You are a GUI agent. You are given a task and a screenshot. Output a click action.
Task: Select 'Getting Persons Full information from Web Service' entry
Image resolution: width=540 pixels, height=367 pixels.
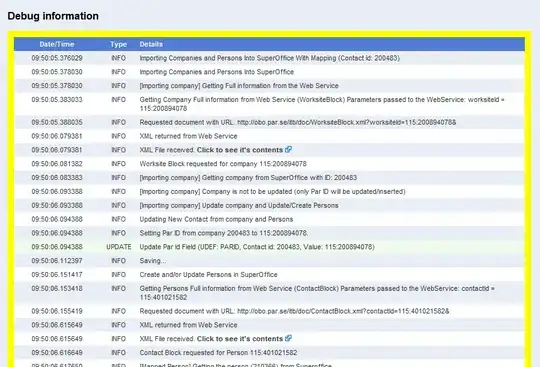point(317,293)
